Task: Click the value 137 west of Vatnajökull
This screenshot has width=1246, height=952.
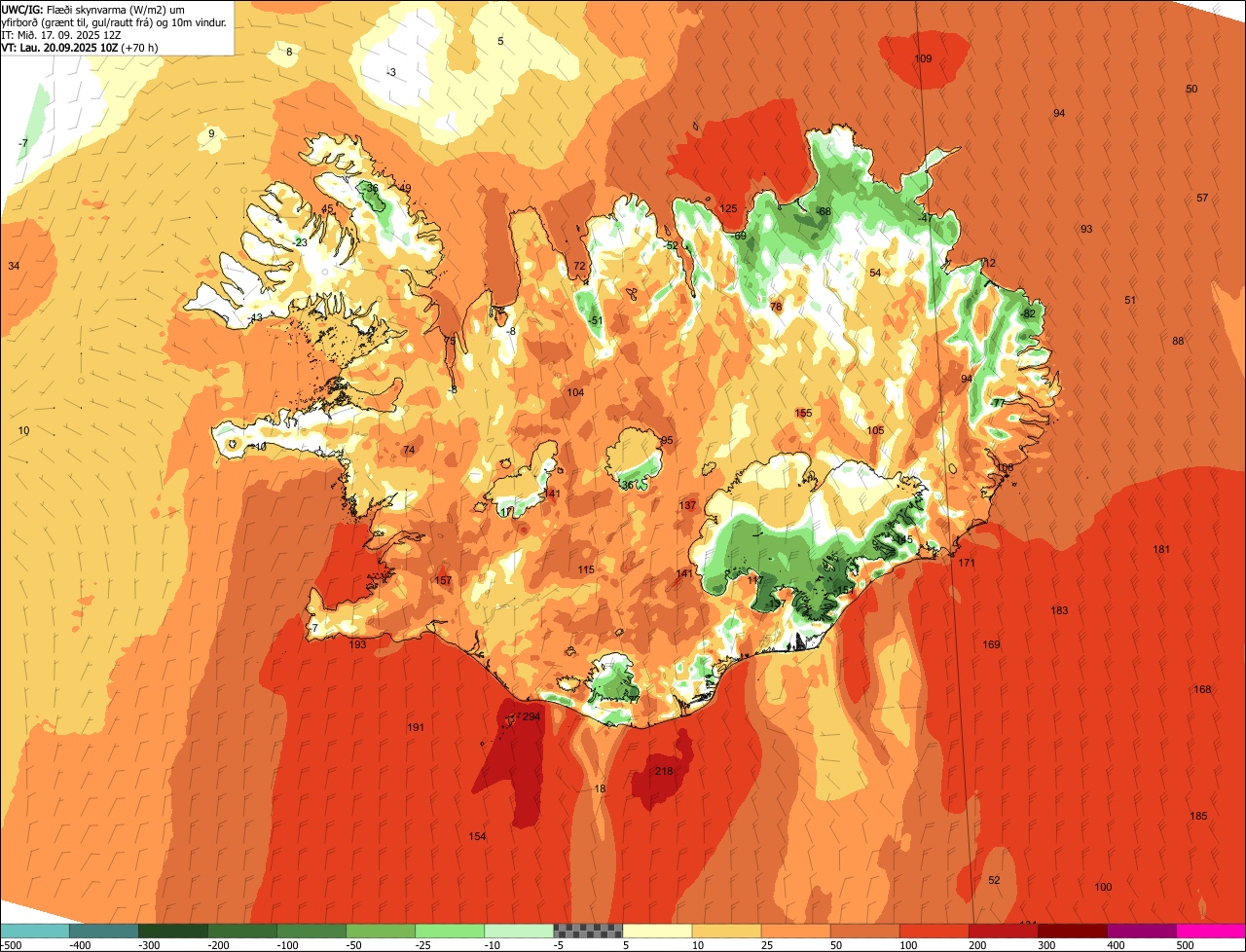Action: click(x=687, y=505)
